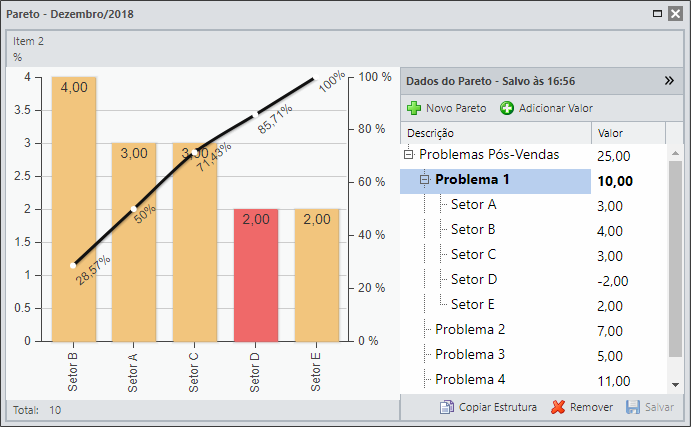Click the 11,00 value of Problema 4
This screenshot has width=691, height=427.
coord(614,381)
